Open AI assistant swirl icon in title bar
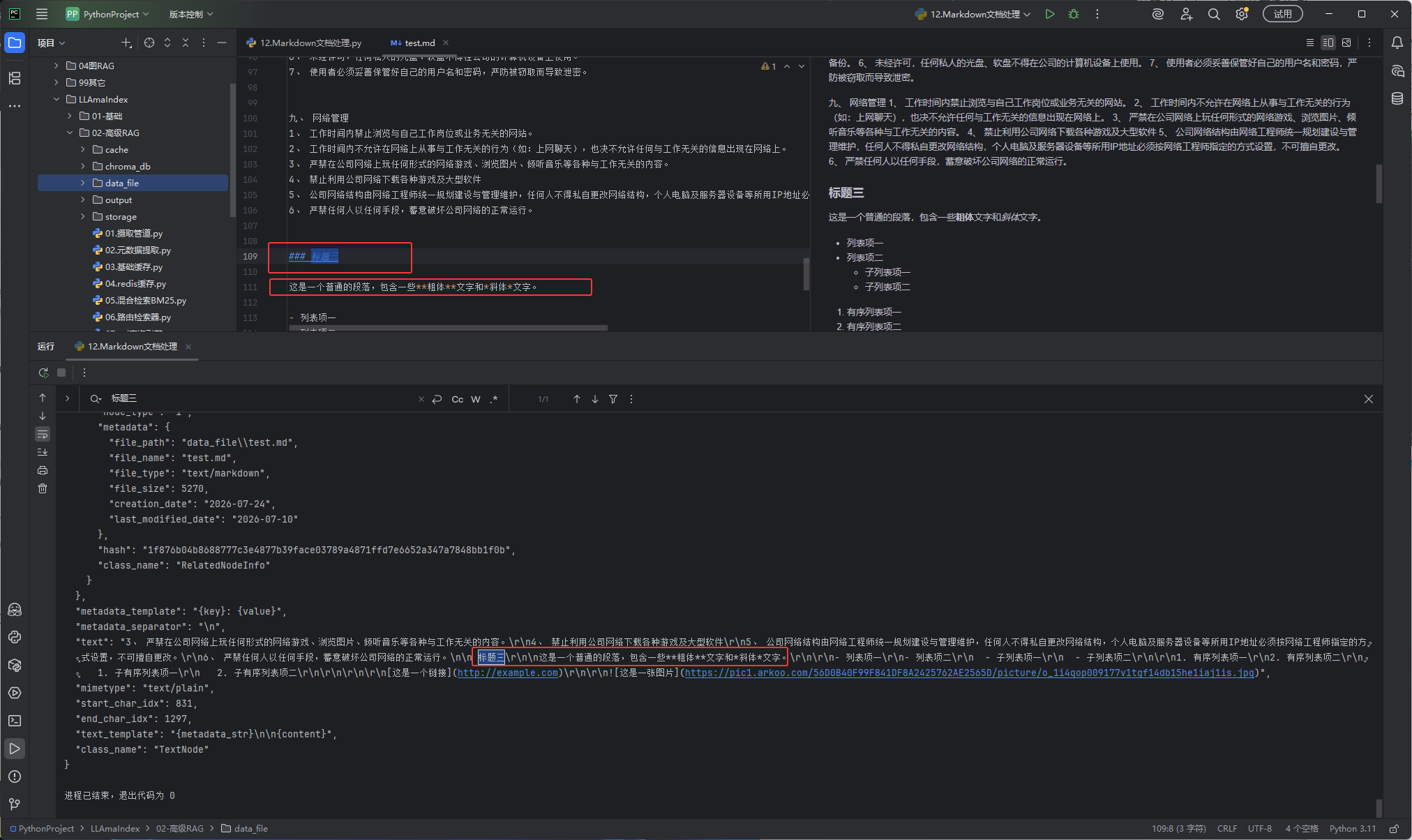 (1158, 14)
